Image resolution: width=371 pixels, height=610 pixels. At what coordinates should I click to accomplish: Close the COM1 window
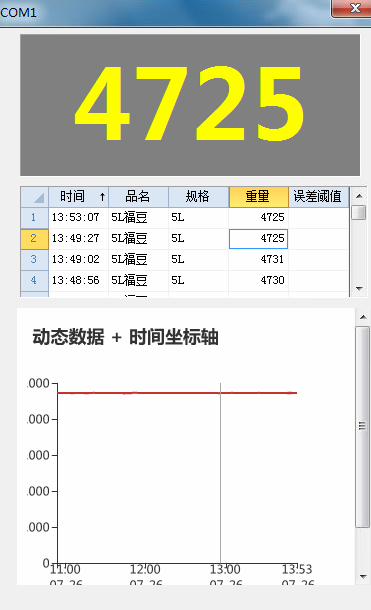click(352, 8)
